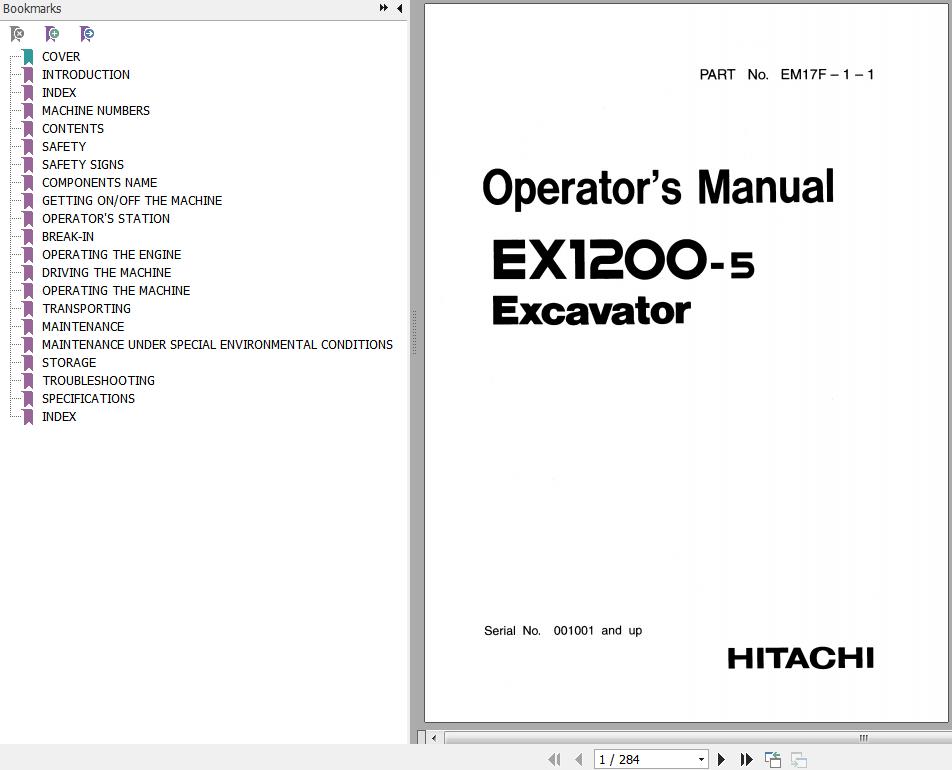The image size is (952, 770).
Task: Open MAINTENANCE UNDER SPECIAL ENVIRONMENTAL CONDITIONS bookmark
Action: point(217,345)
